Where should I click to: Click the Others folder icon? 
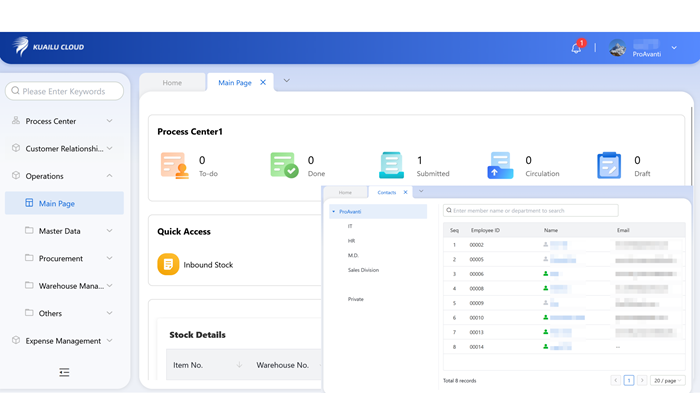point(29,313)
